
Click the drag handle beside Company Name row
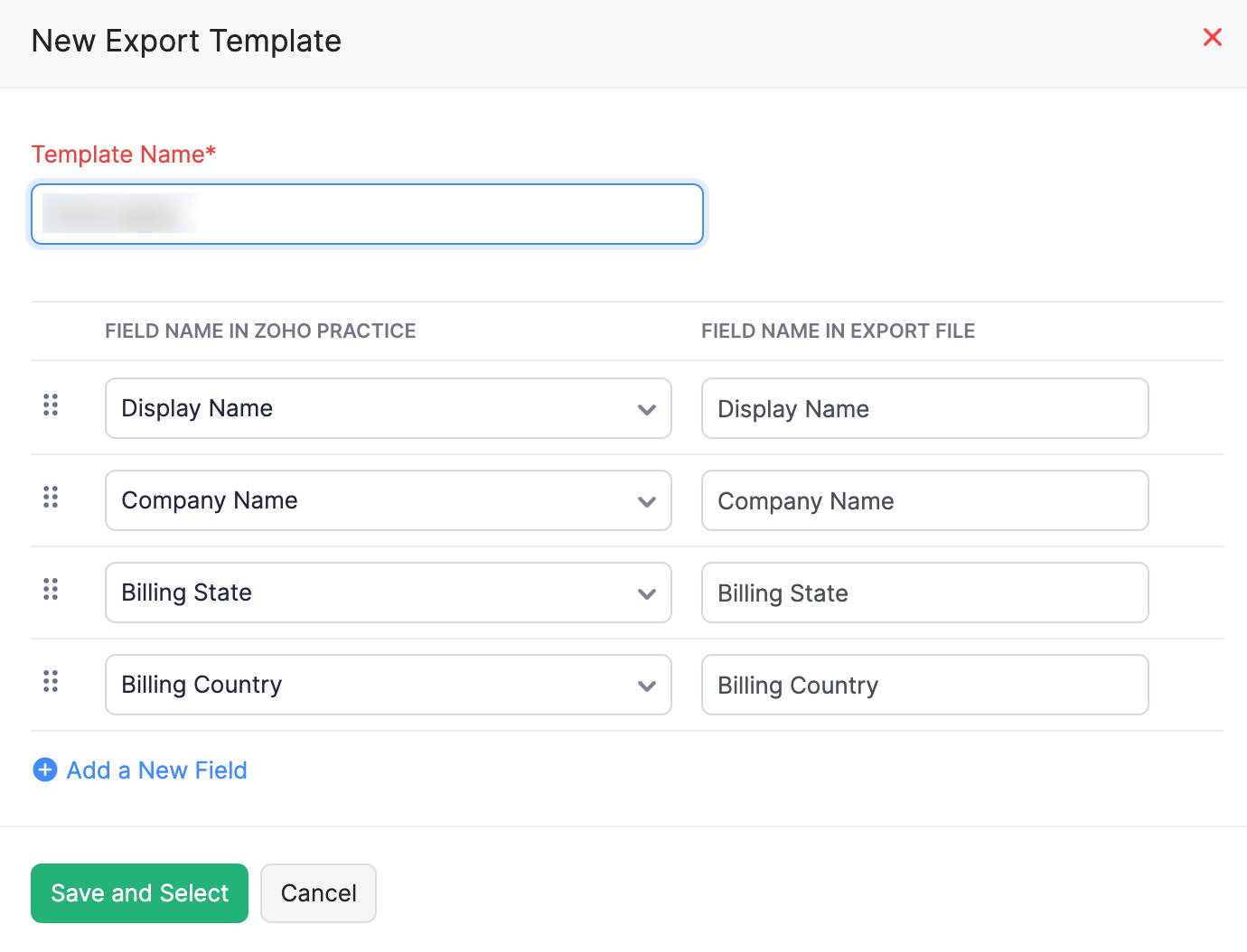click(x=51, y=498)
